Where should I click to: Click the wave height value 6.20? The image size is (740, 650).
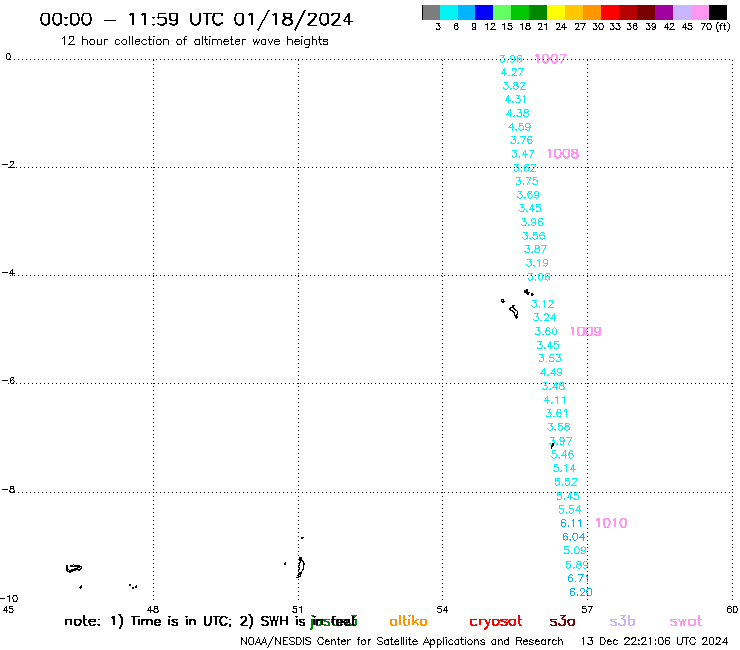click(580, 592)
